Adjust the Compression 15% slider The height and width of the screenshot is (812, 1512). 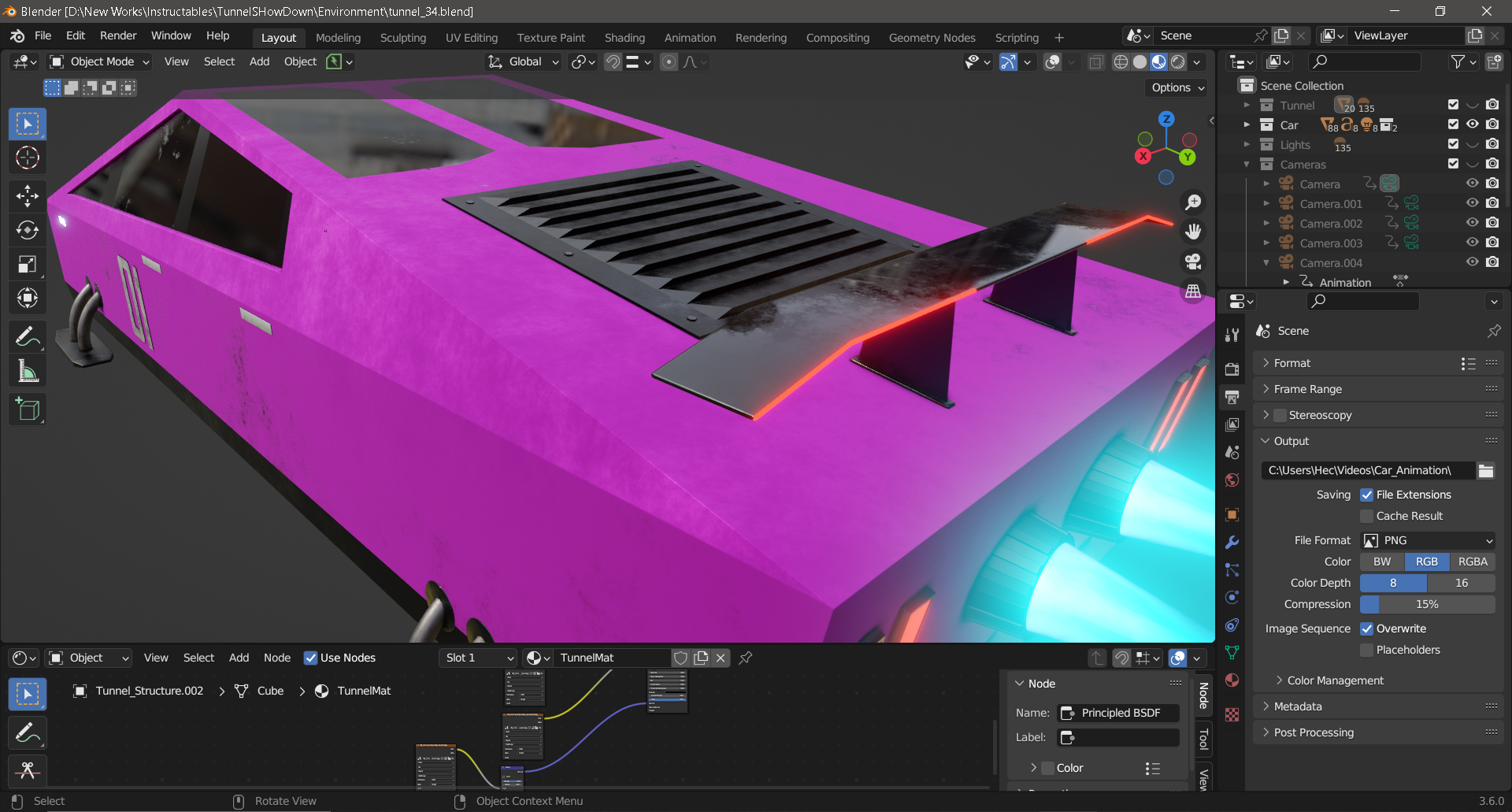1428,604
